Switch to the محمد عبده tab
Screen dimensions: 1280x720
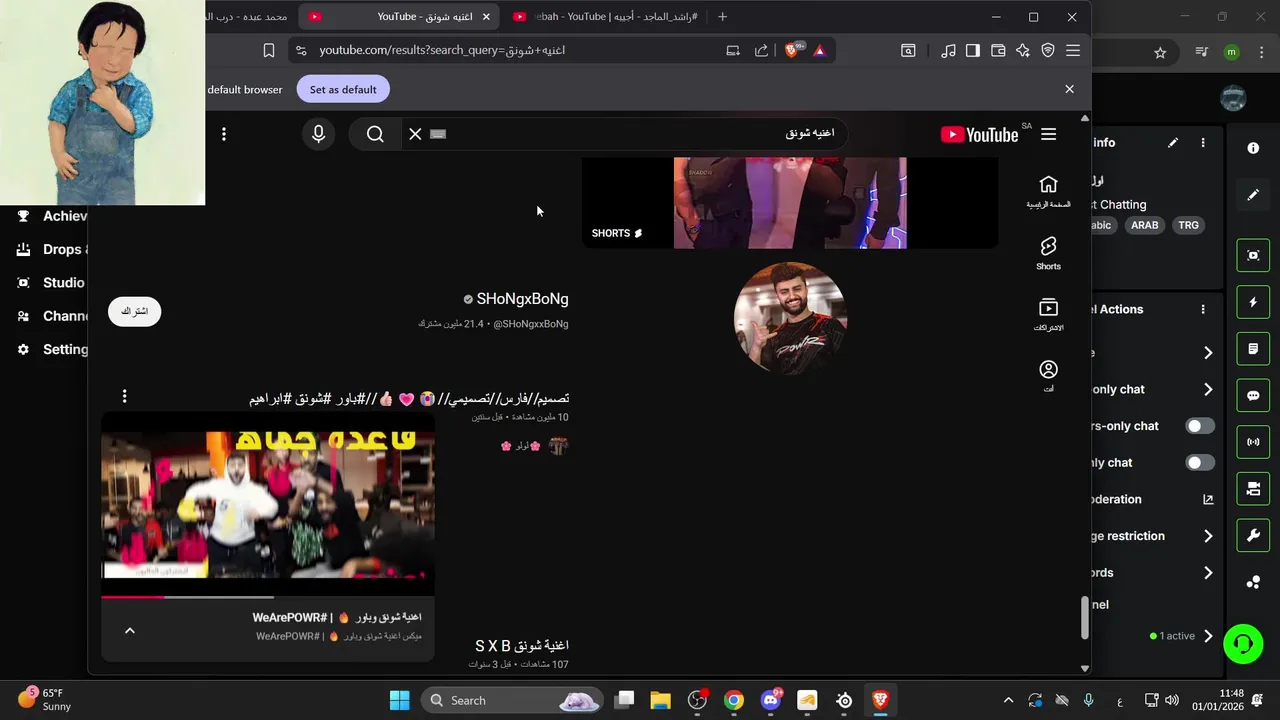[248, 16]
